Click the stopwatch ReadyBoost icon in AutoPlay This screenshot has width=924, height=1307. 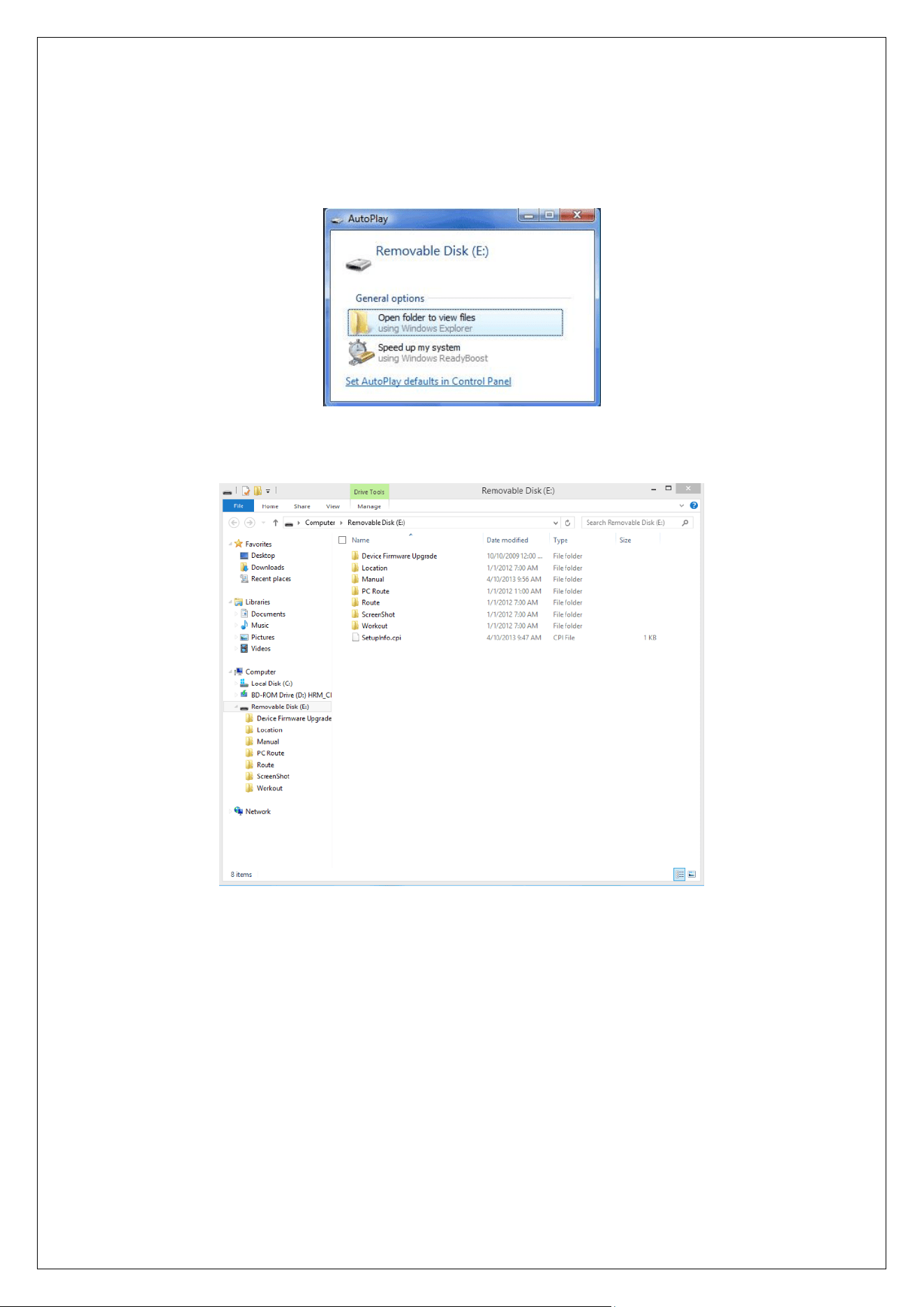click(x=361, y=353)
